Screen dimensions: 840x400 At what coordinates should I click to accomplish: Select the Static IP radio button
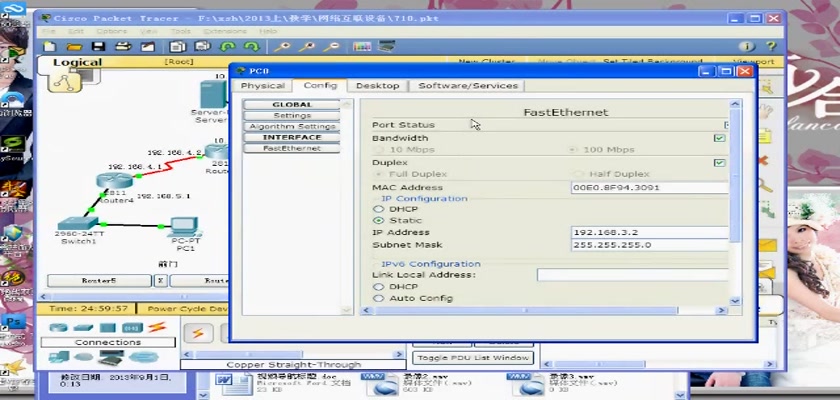tap(378, 220)
